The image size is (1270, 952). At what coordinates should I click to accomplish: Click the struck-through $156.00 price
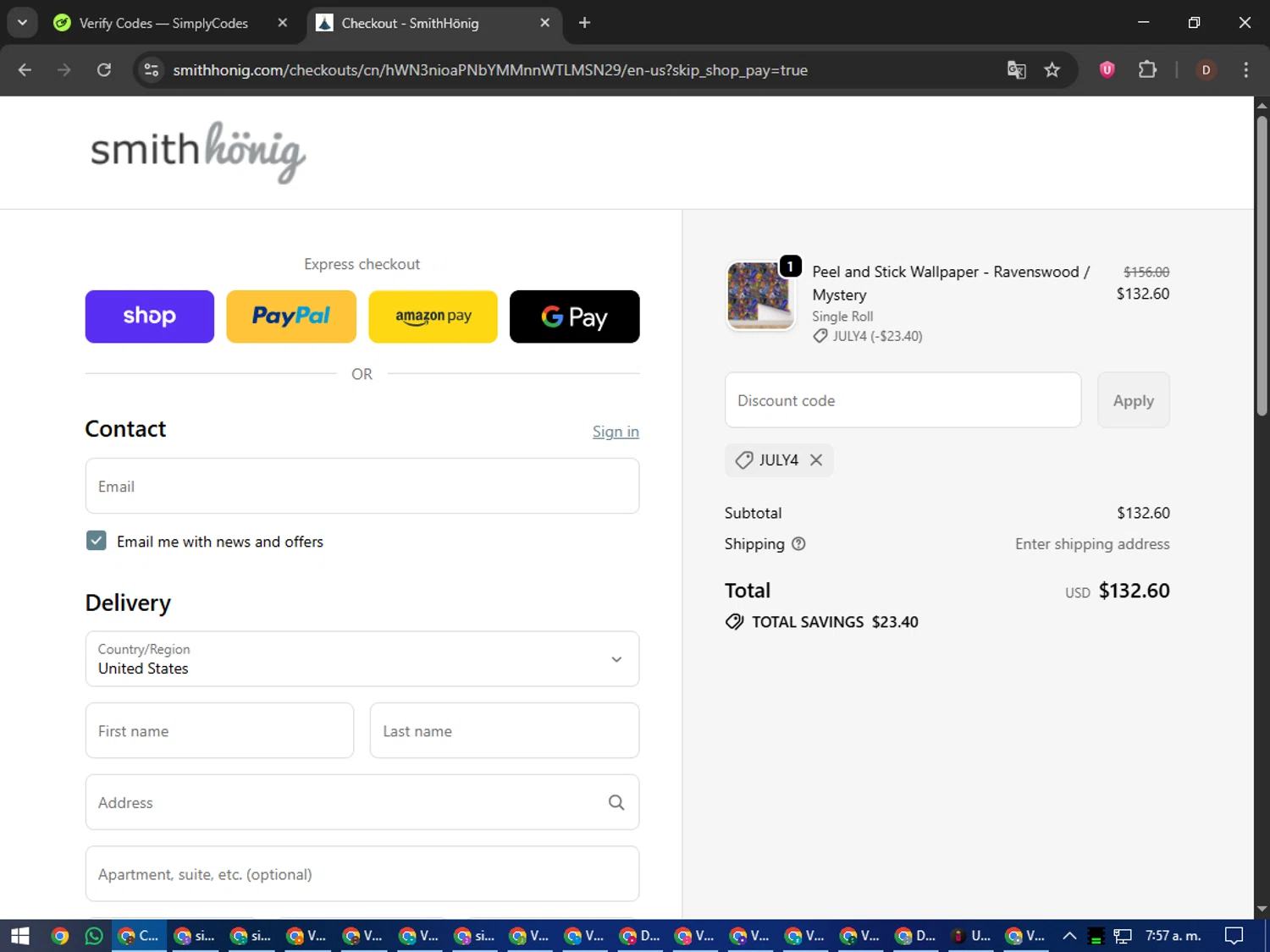[1146, 272]
